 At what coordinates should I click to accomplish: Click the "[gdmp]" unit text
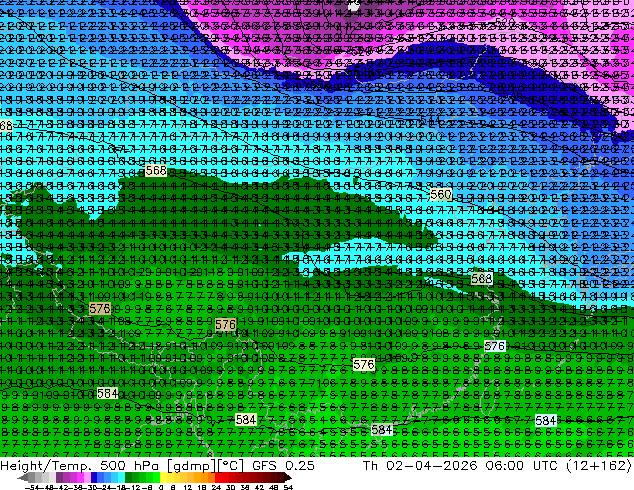(x=192, y=466)
